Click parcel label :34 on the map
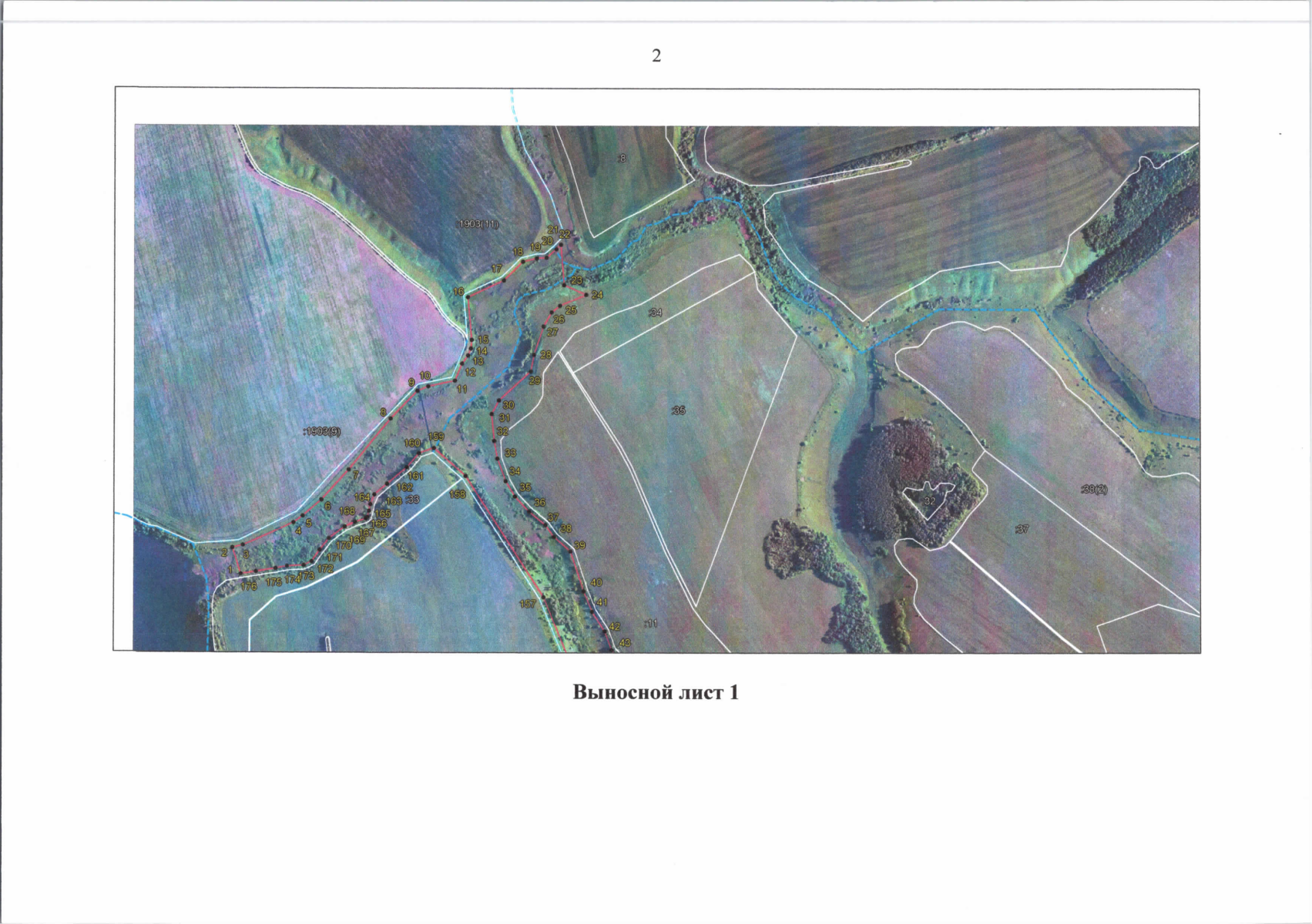Image resolution: width=1312 pixels, height=924 pixels. point(656,313)
